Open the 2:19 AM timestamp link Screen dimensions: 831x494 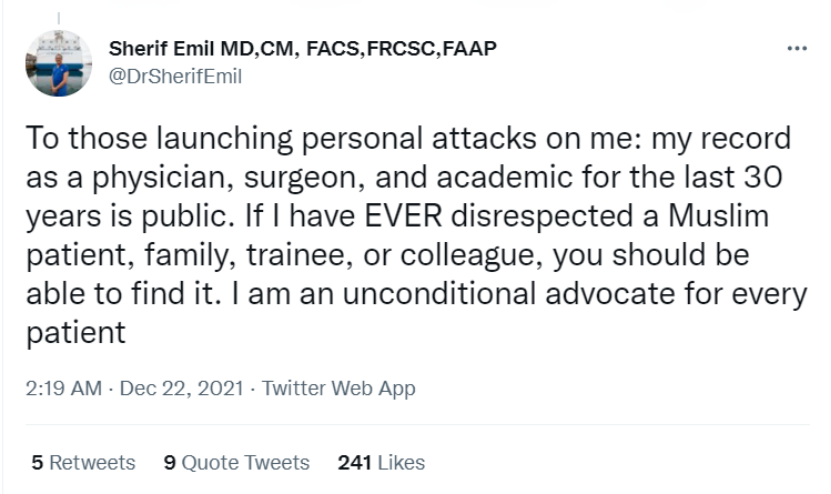click(64, 388)
